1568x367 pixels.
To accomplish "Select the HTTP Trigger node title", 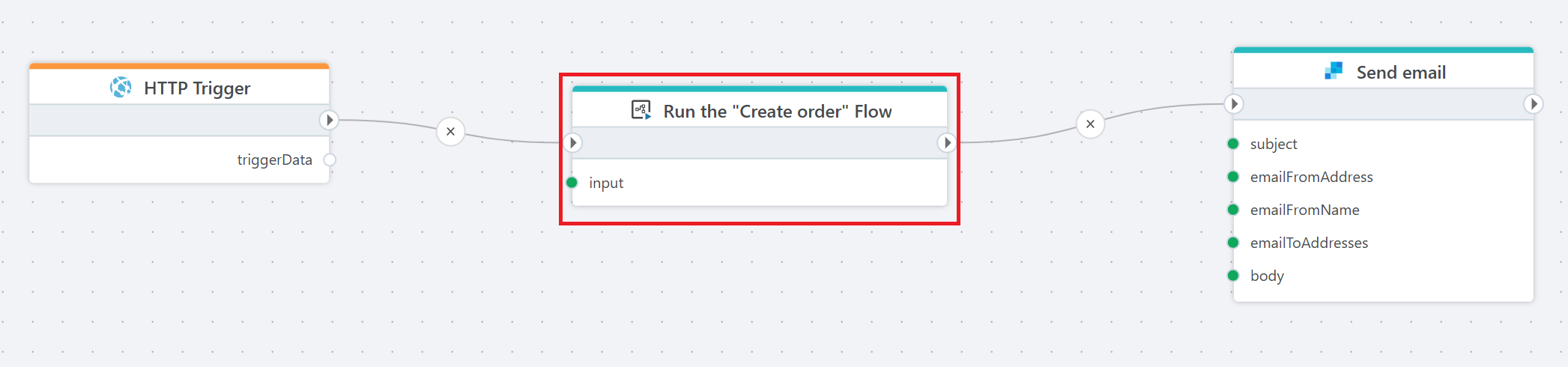I will (197, 88).
